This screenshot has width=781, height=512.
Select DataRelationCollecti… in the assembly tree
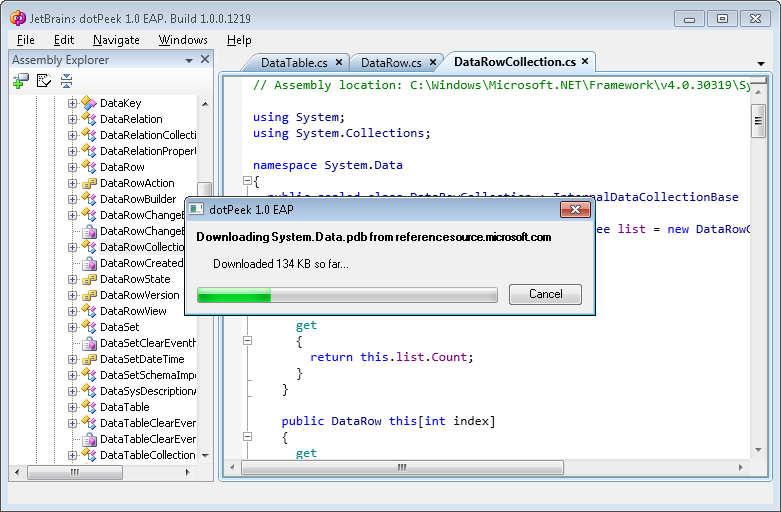pyautogui.click(x=147, y=135)
